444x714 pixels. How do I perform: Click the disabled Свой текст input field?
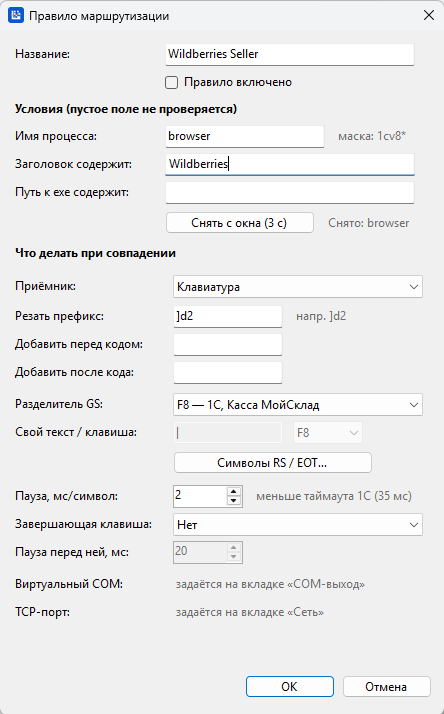click(228, 433)
